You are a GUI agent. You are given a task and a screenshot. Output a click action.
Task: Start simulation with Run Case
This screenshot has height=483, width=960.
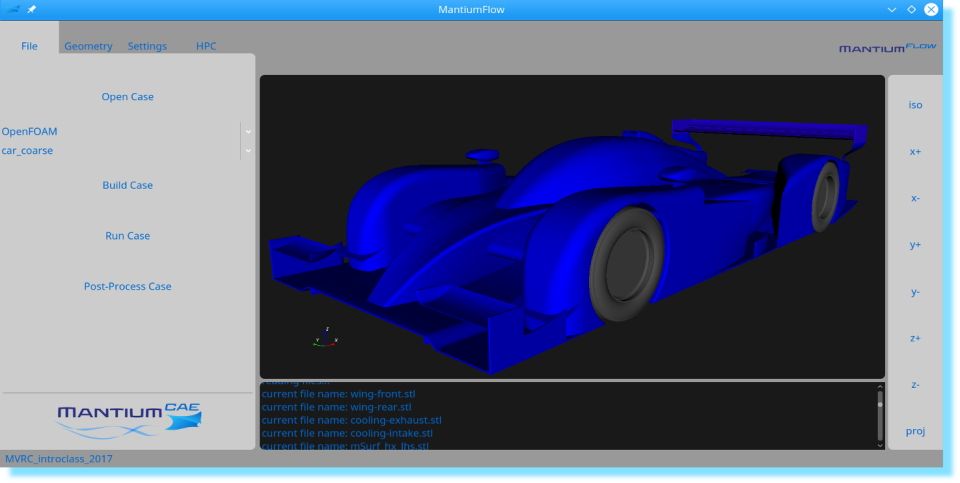(127, 236)
